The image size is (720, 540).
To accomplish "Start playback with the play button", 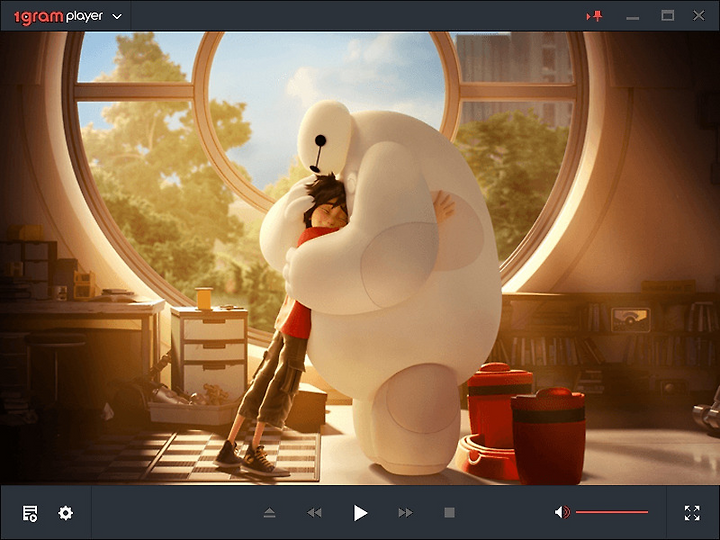I will pos(360,513).
